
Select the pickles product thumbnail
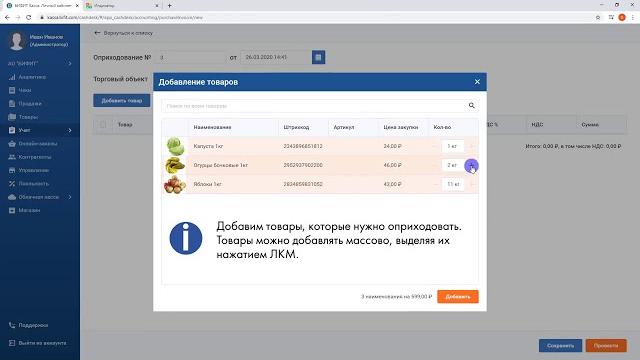point(175,165)
